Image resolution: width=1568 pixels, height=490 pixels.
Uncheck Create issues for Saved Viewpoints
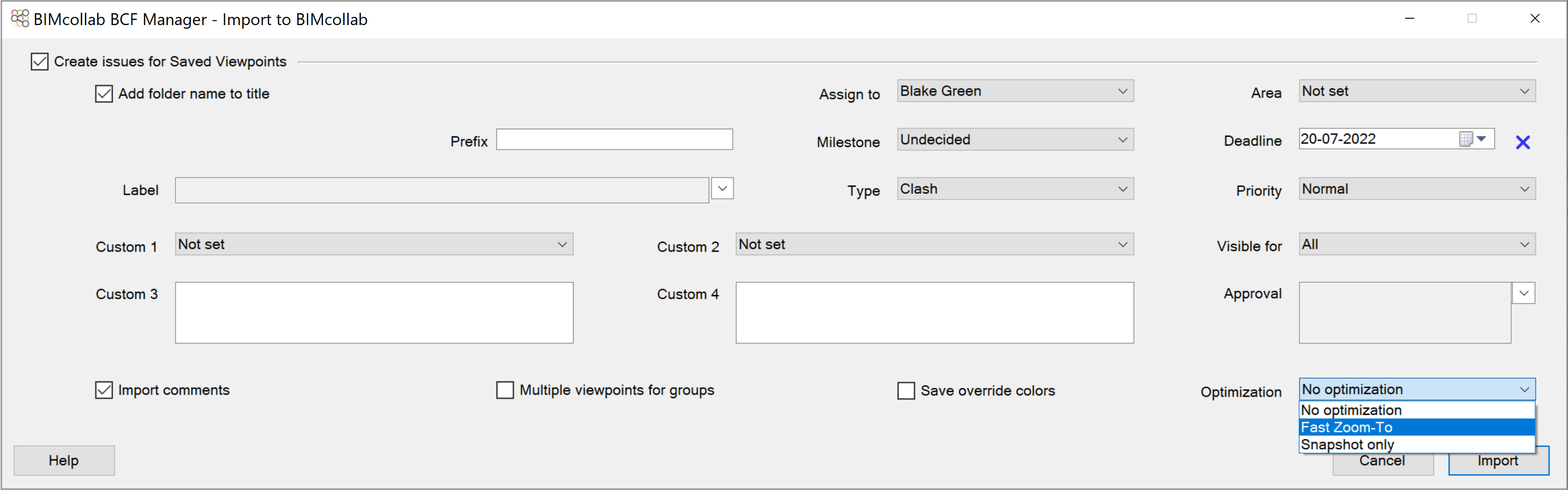pyautogui.click(x=40, y=62)
